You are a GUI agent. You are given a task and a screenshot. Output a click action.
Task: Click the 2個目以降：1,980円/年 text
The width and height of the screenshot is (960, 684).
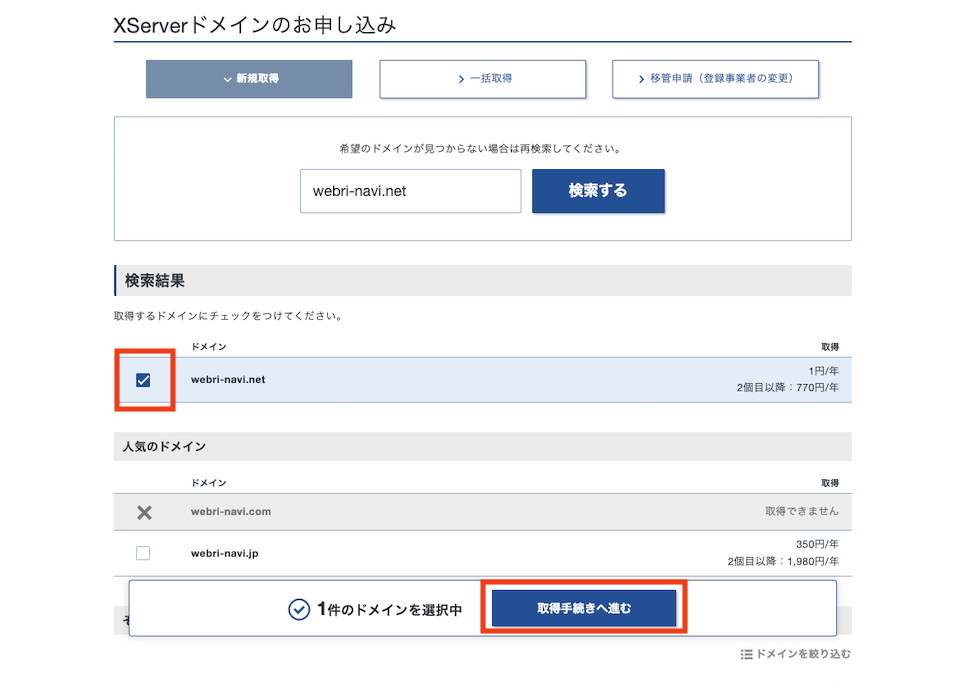tap(783, 562)
